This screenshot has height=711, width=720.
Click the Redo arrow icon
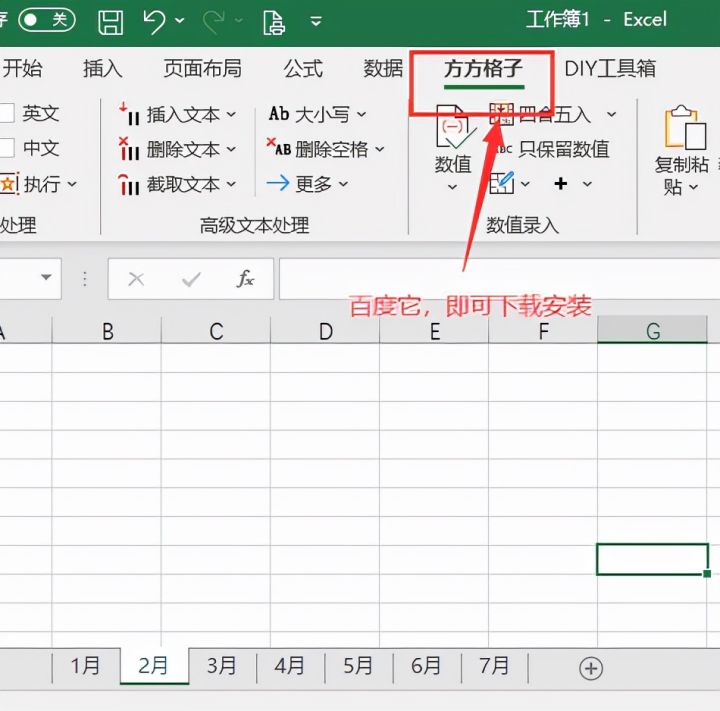tap(214, 22)
